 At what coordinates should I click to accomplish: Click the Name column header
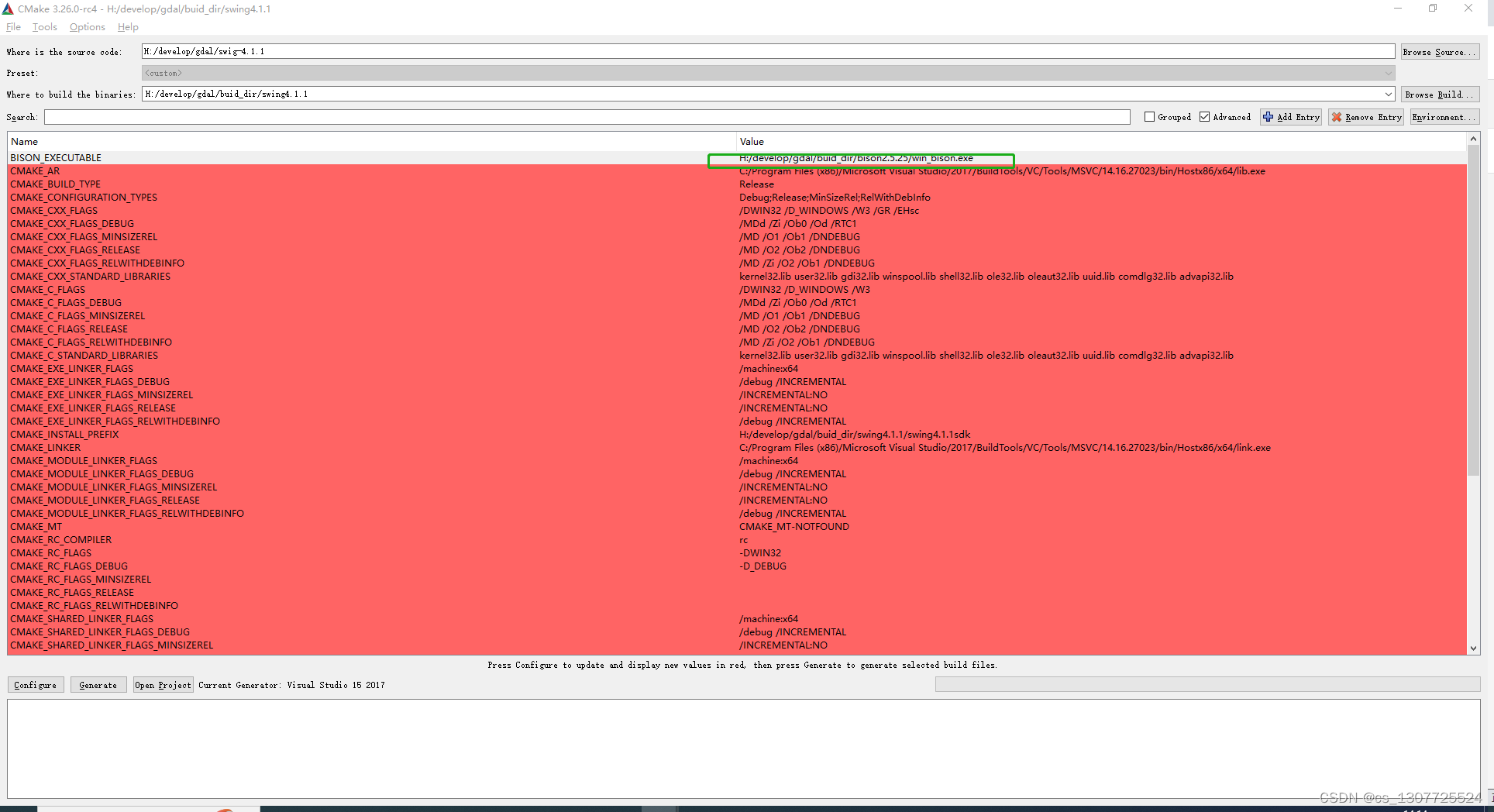click(x=372, y=141)
